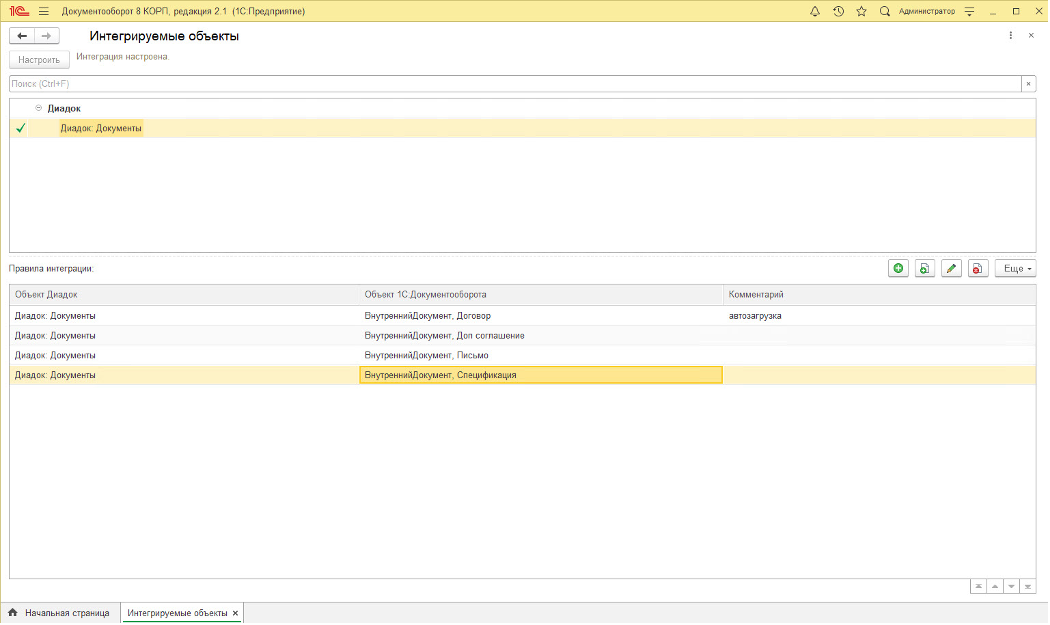Select the ВнутреннийДокумент, Доп соглашение cell

tap(541, 336)
